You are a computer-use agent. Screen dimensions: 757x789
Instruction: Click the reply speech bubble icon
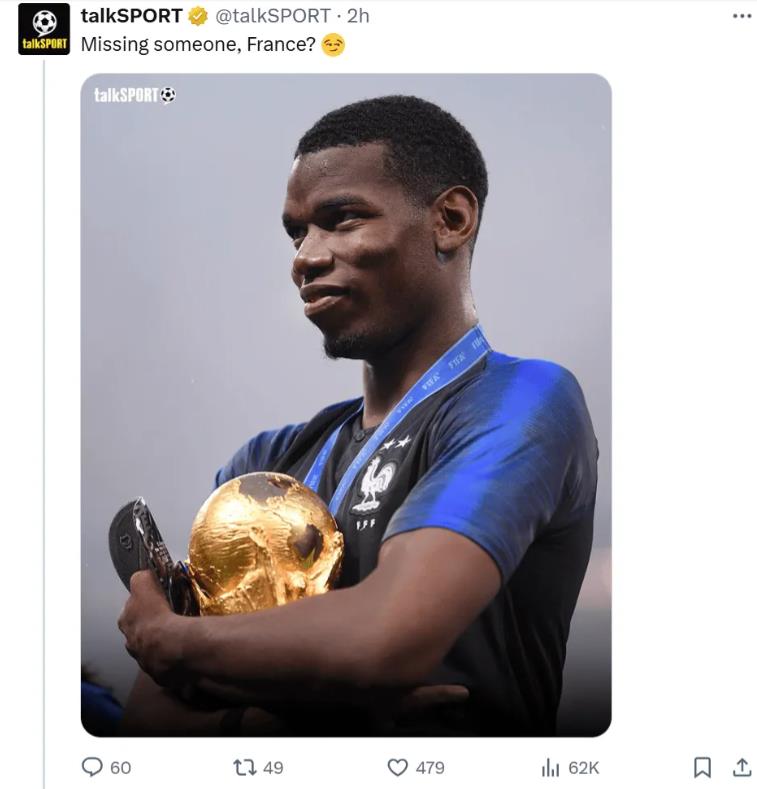(92, 767)
